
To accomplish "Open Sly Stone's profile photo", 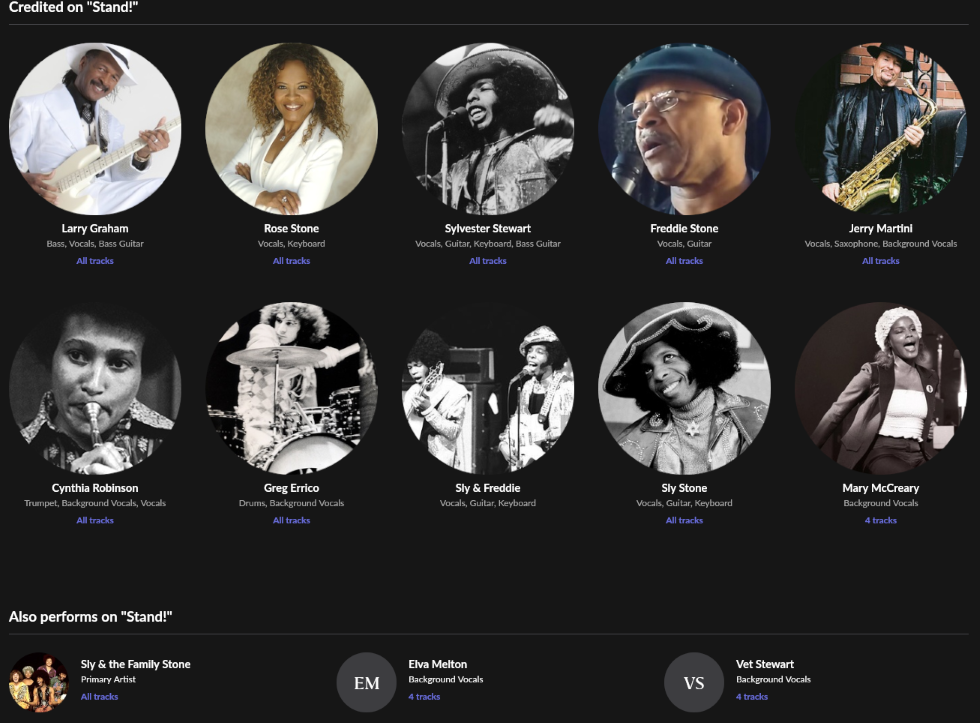I will coord(684,388).
